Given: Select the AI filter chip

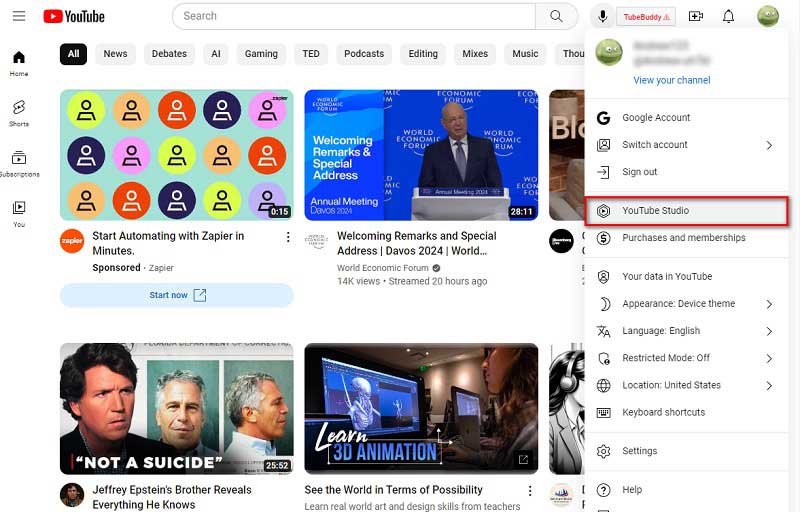Looking at the screenshot, I should click(216, 54).
